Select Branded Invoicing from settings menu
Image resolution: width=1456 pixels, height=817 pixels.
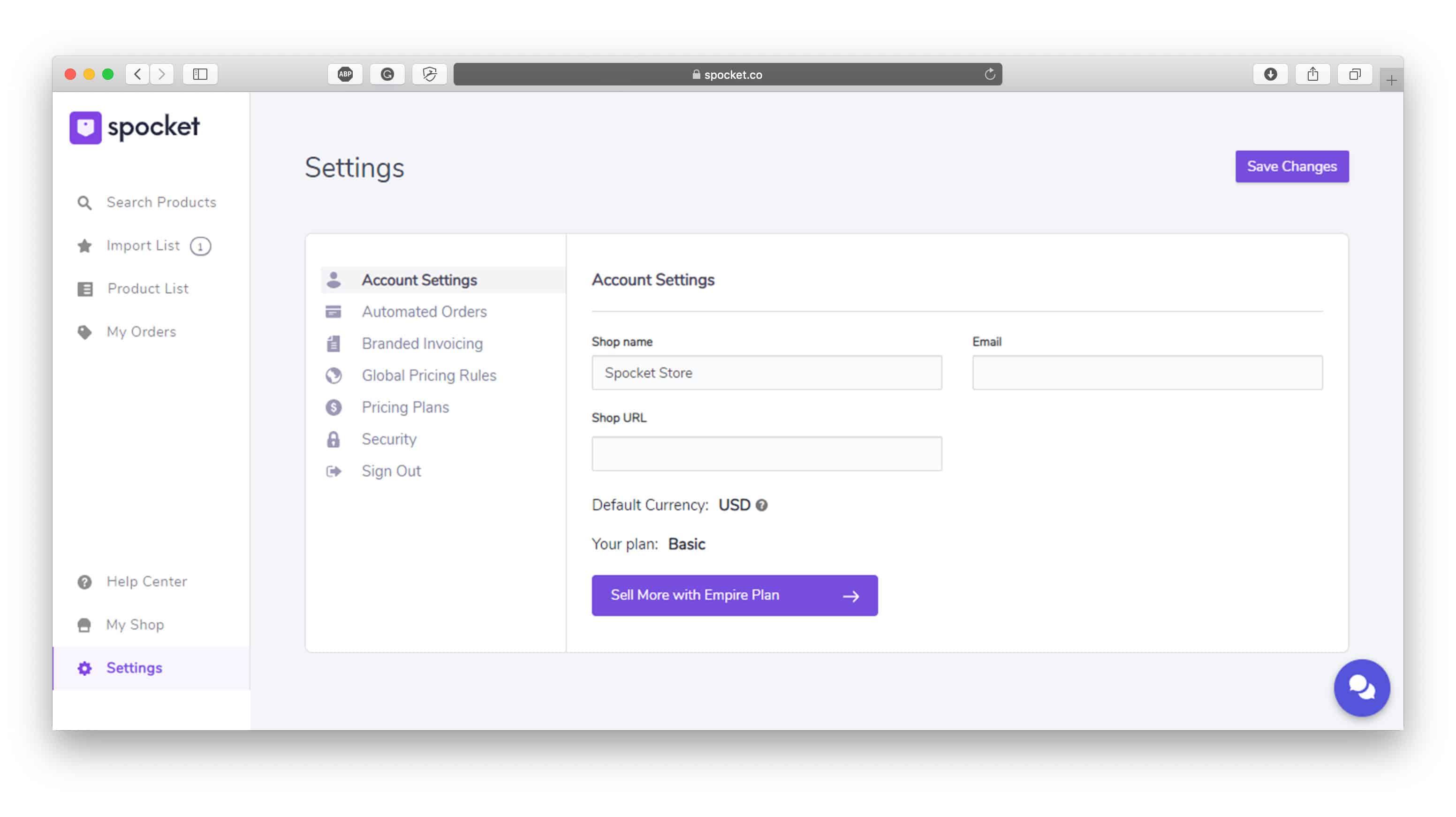[422, 343]
